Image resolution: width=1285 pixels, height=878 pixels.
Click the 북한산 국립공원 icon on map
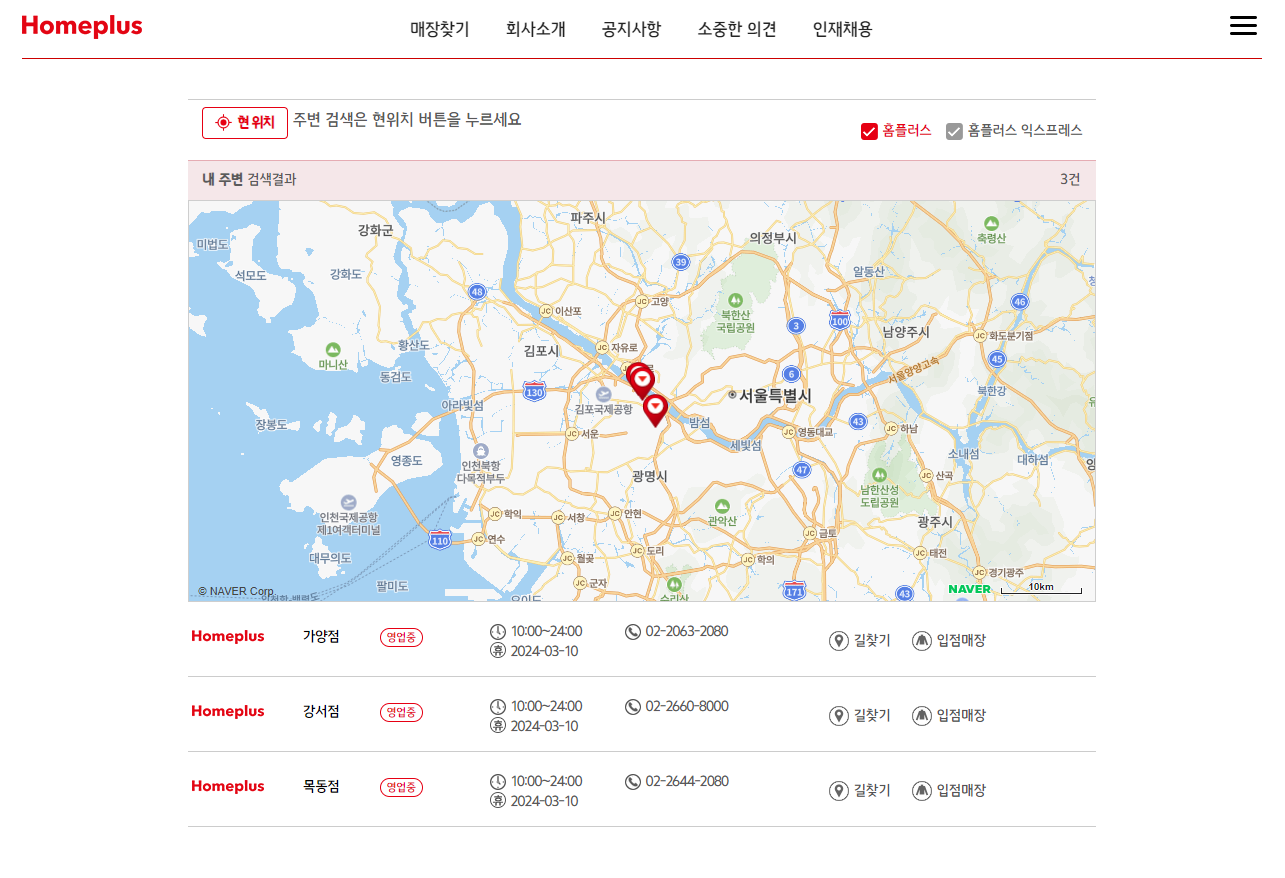click(x=736, y=300)
